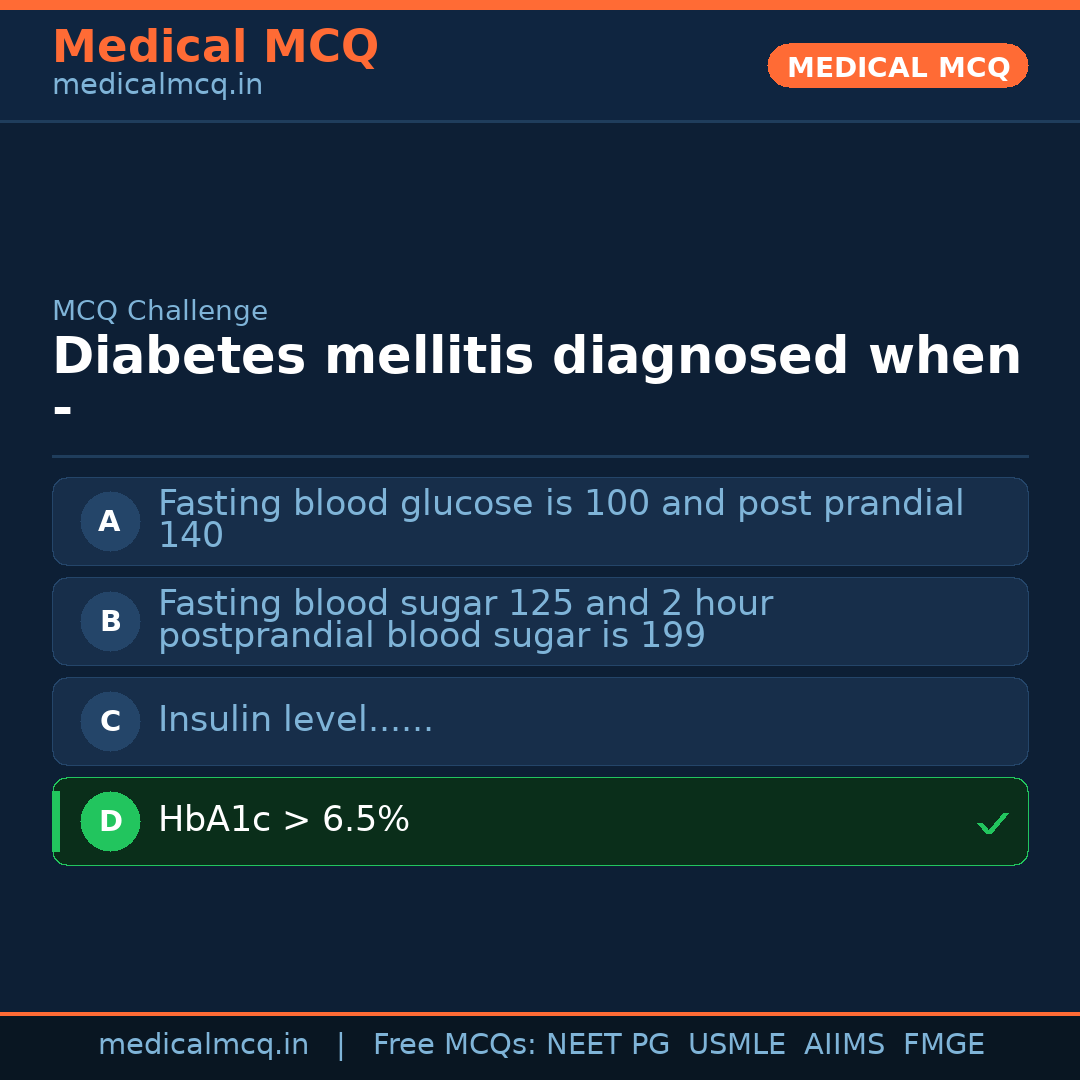Select the option B letter circle

coord(110,621)
